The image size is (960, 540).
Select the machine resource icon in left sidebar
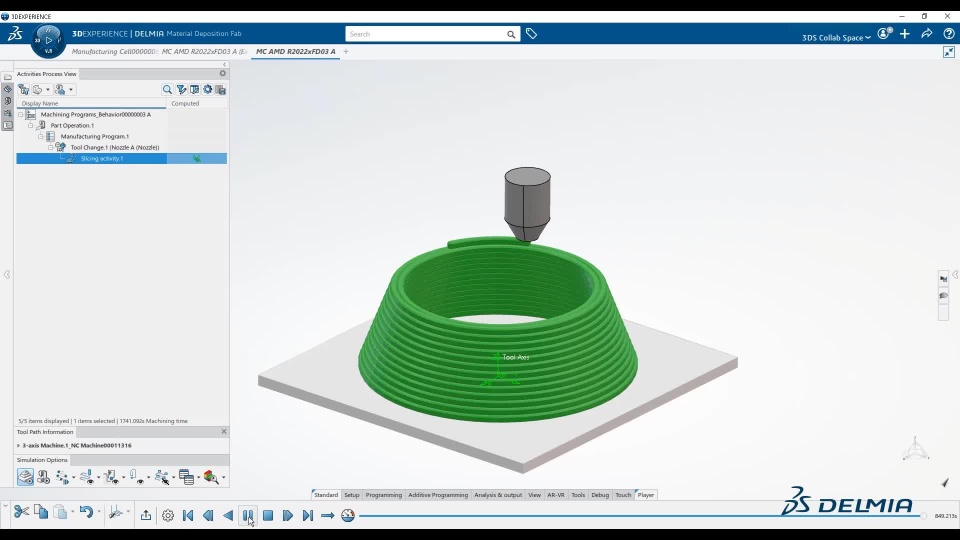click(x=7, y=101)
